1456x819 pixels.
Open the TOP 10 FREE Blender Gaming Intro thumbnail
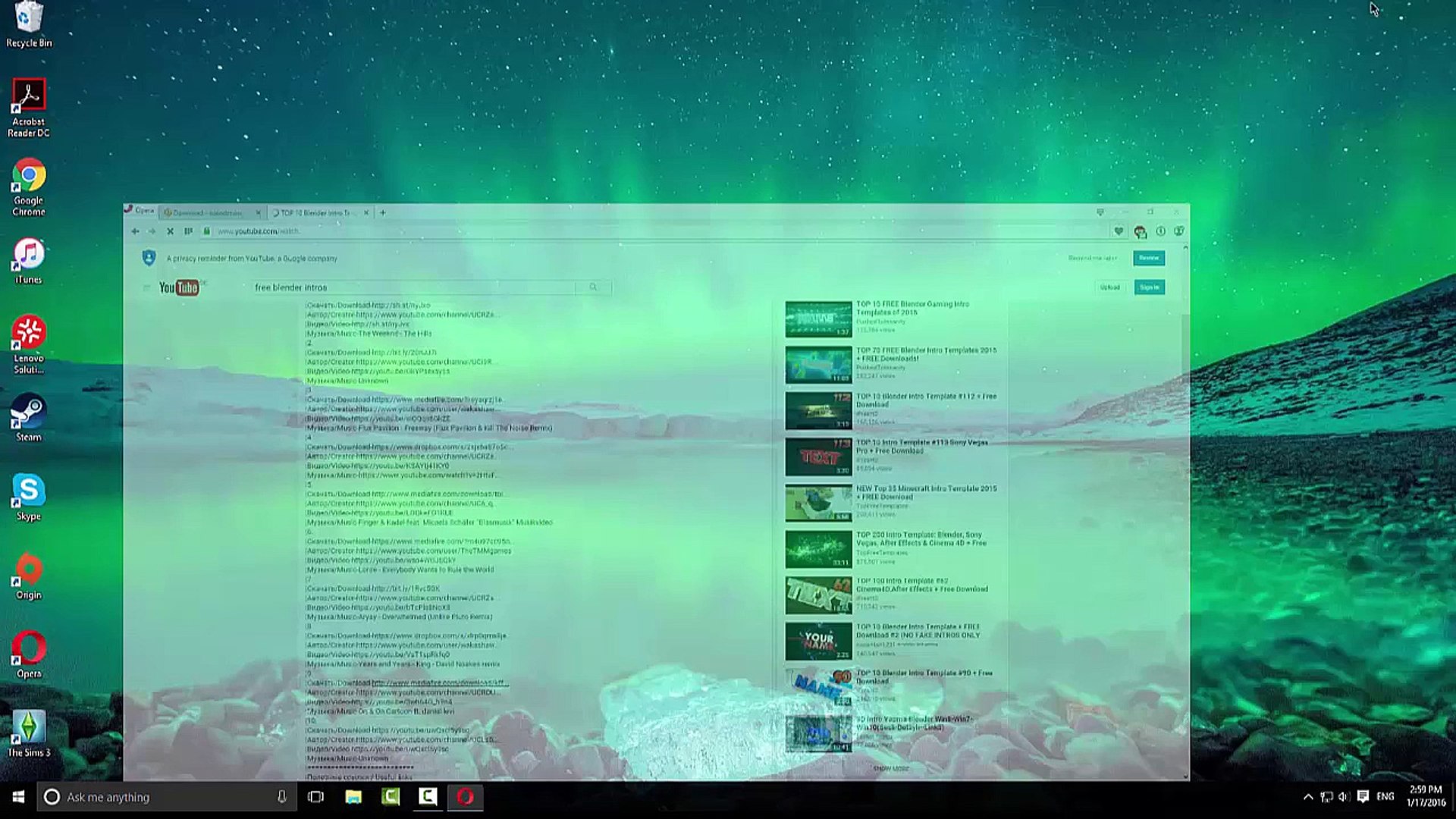pyautogui.click(x=818, y=318)
